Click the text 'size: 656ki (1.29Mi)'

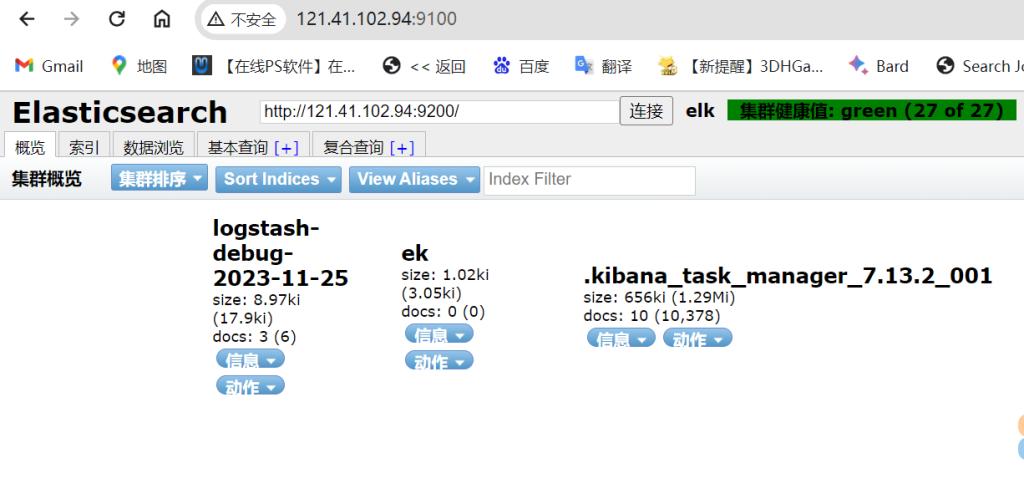pyautogui.click(x=659, y=299)
